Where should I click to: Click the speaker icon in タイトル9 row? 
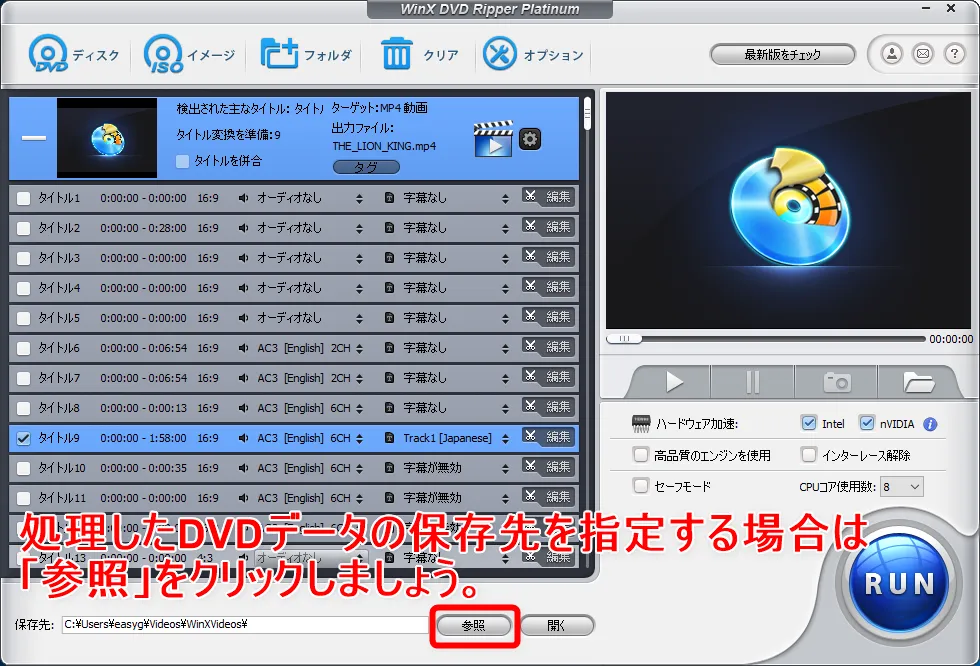tap(243, 438)
